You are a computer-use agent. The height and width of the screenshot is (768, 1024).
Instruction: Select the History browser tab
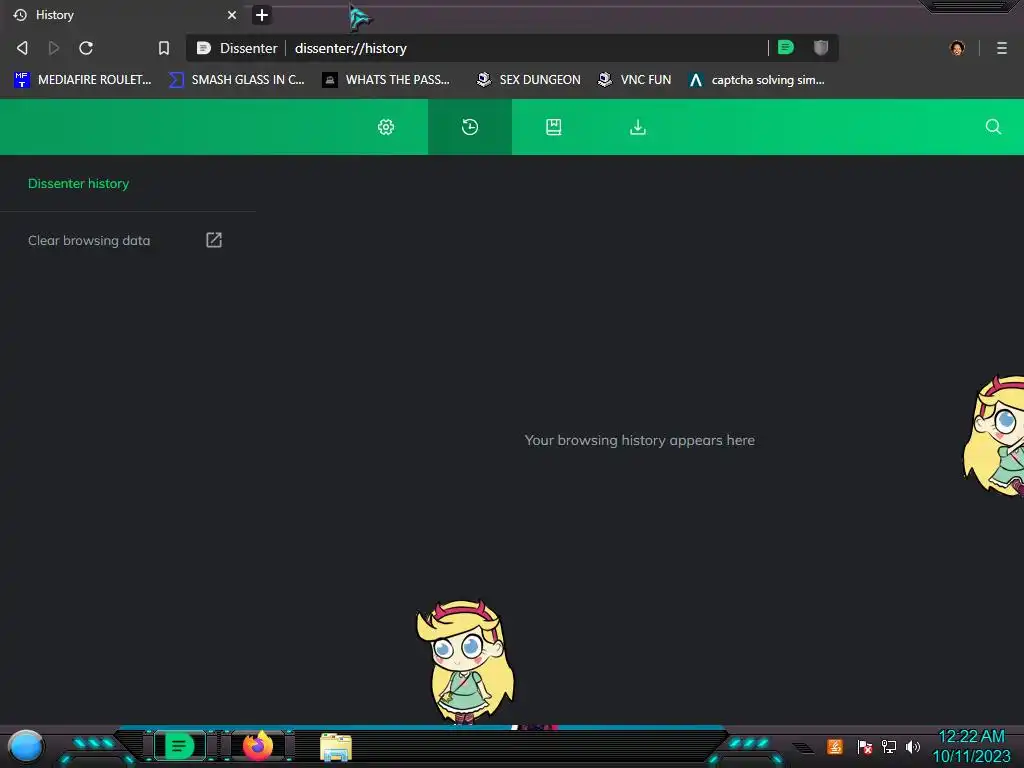tap(124, 14)
